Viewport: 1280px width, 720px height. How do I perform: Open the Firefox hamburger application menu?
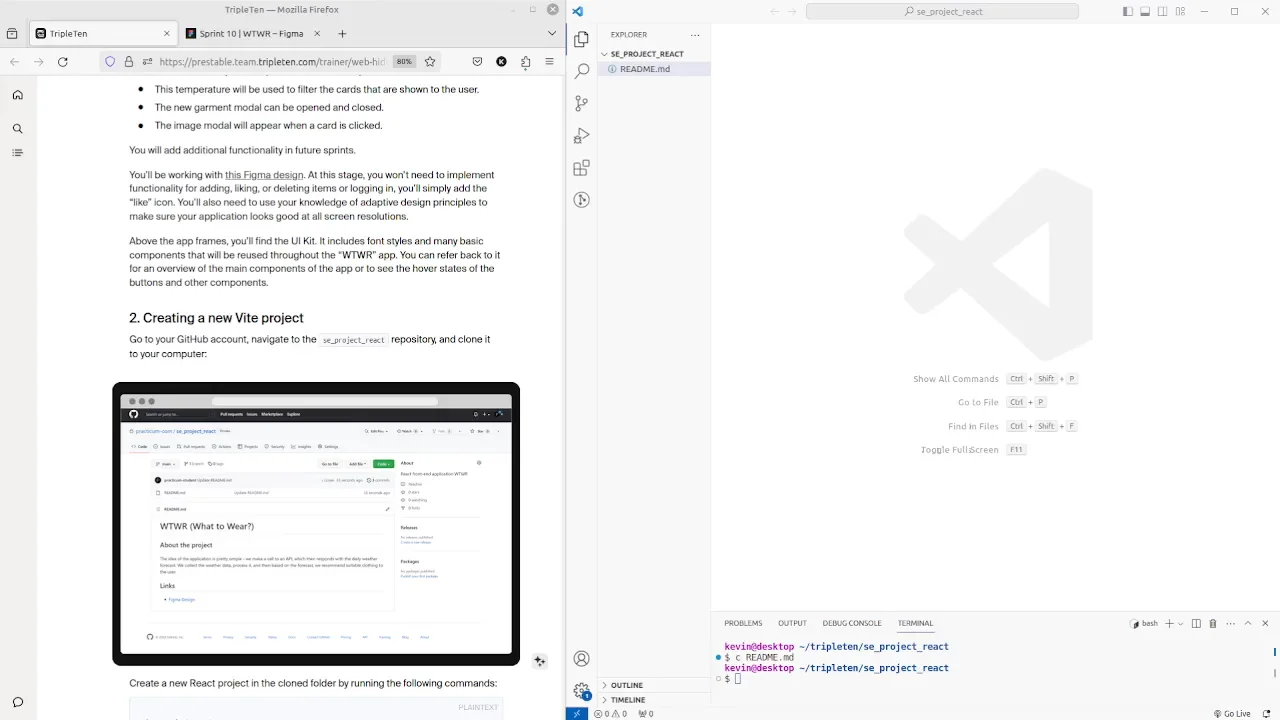pos(549,61)
